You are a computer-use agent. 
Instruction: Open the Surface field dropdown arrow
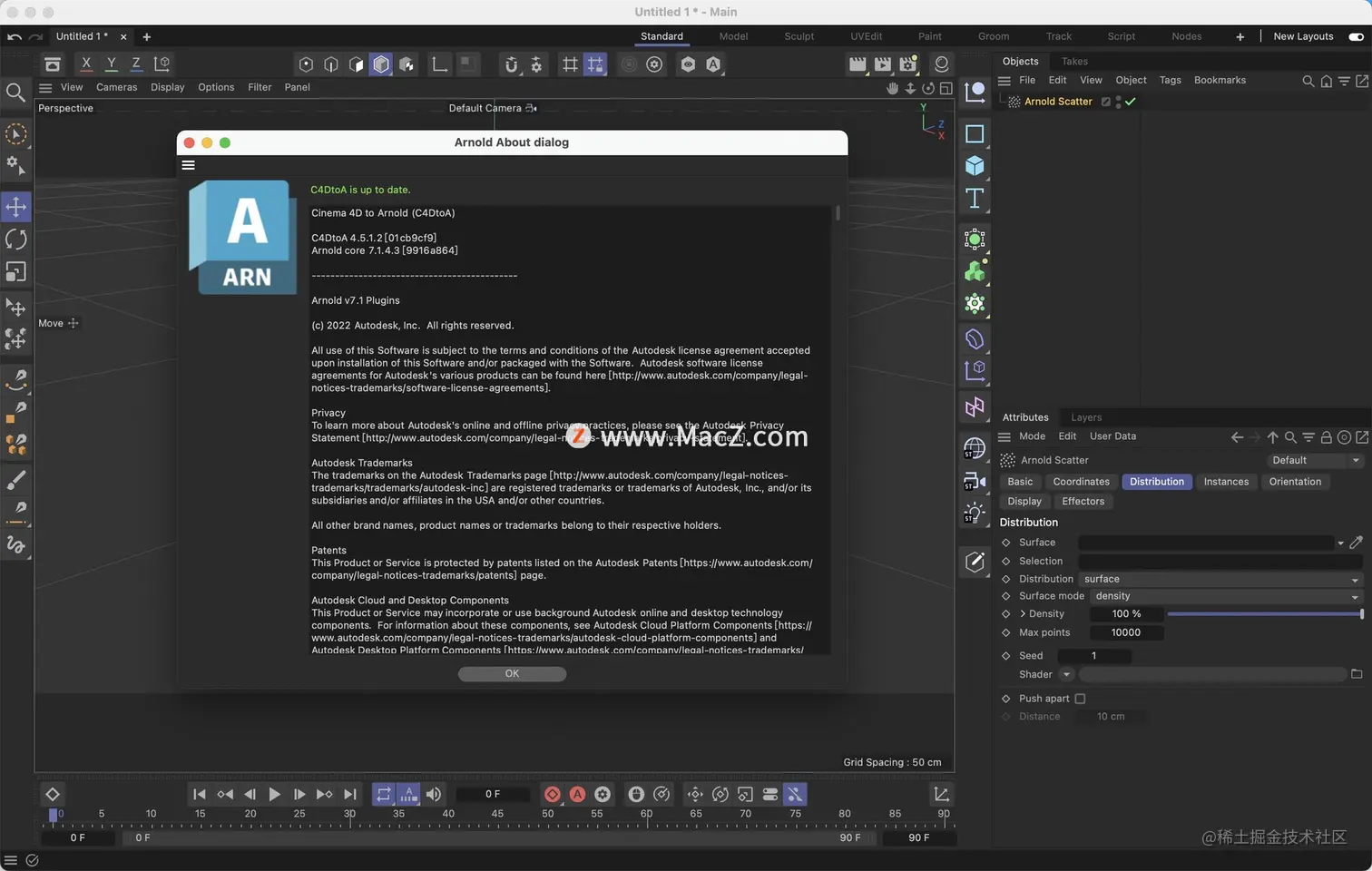click(1340, 543)
